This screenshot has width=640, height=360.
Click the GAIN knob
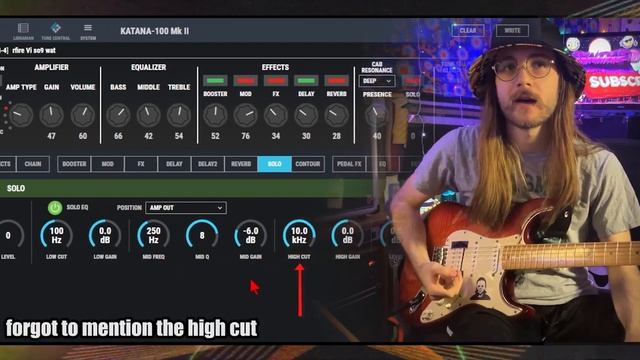[51, 115]
